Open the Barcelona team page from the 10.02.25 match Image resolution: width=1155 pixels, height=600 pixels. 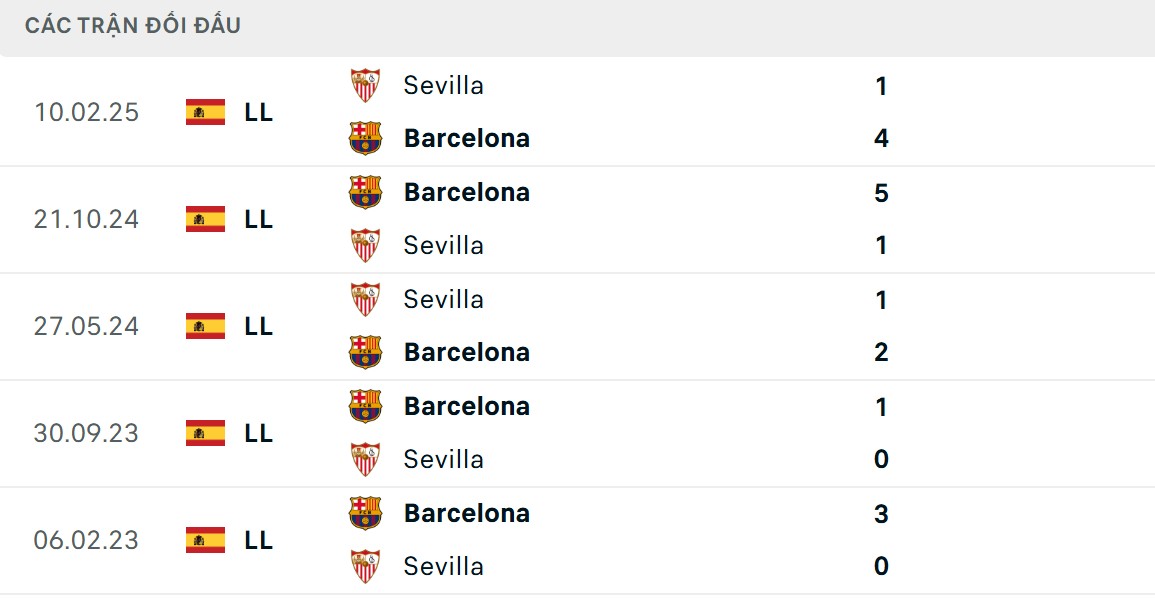pyautogui.click(x=466, y=138)
